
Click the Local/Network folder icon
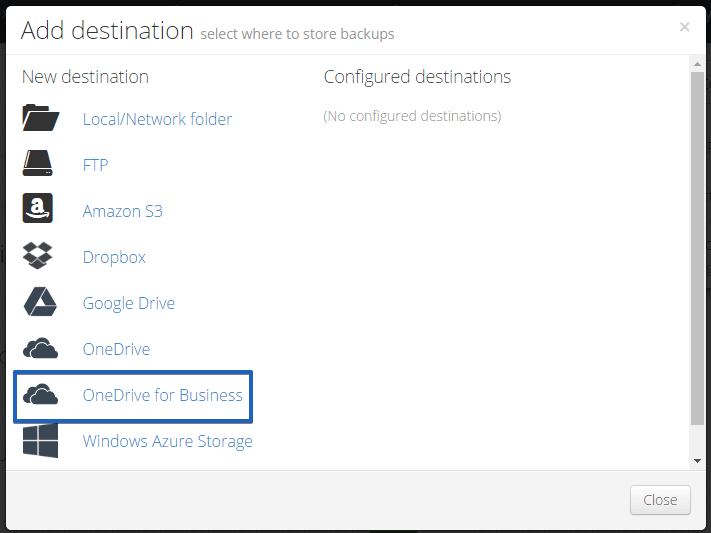pos(40,117)
